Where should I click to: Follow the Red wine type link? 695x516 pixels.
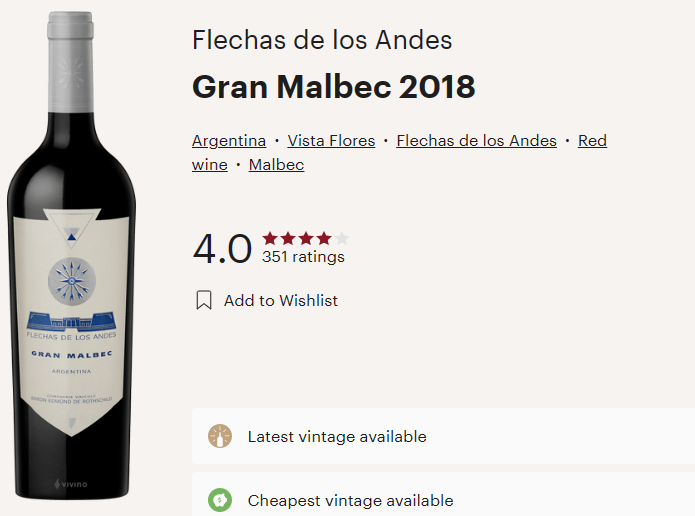point(592,141)
